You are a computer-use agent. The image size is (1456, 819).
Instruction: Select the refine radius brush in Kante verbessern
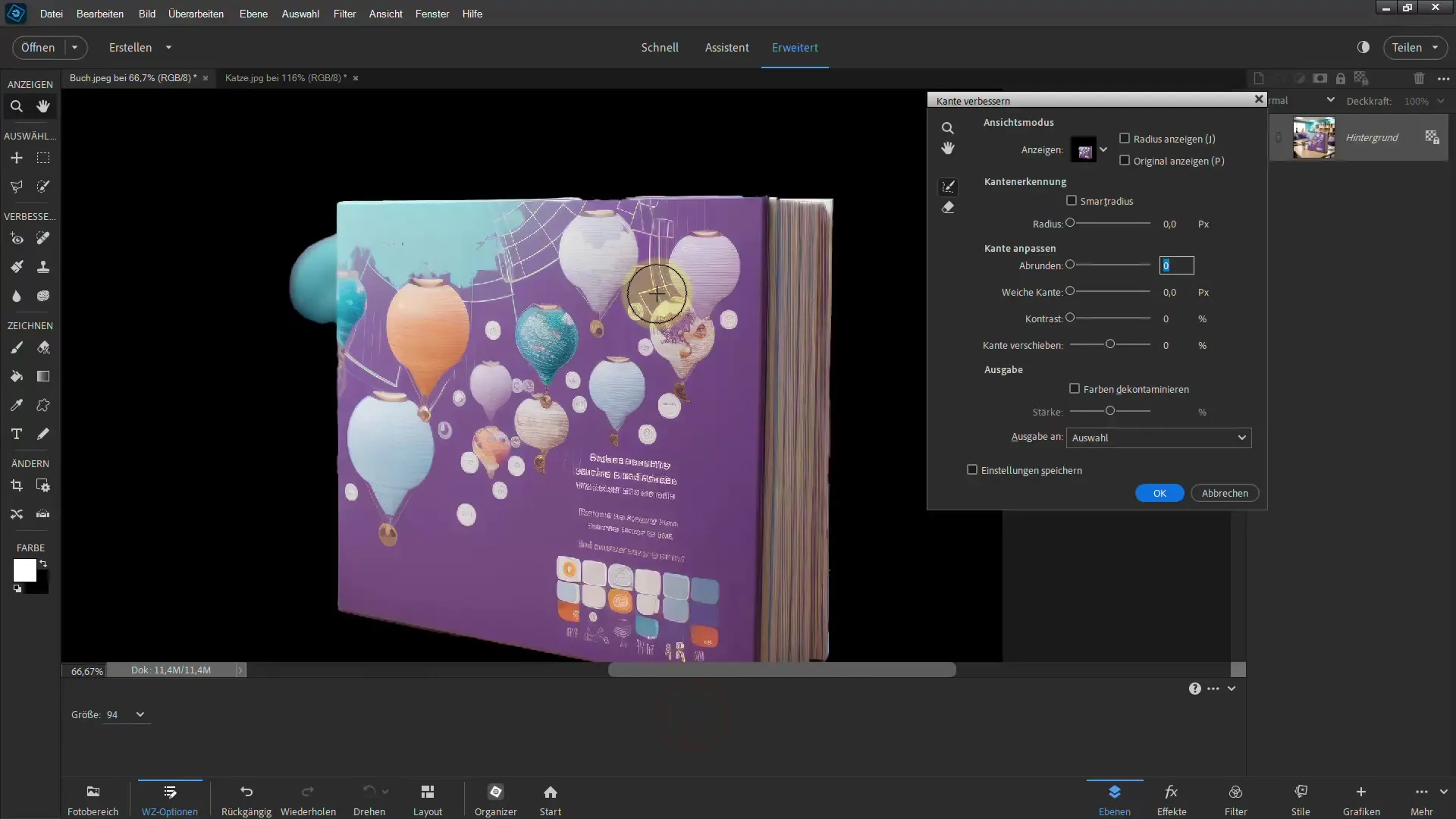point(948,187)
